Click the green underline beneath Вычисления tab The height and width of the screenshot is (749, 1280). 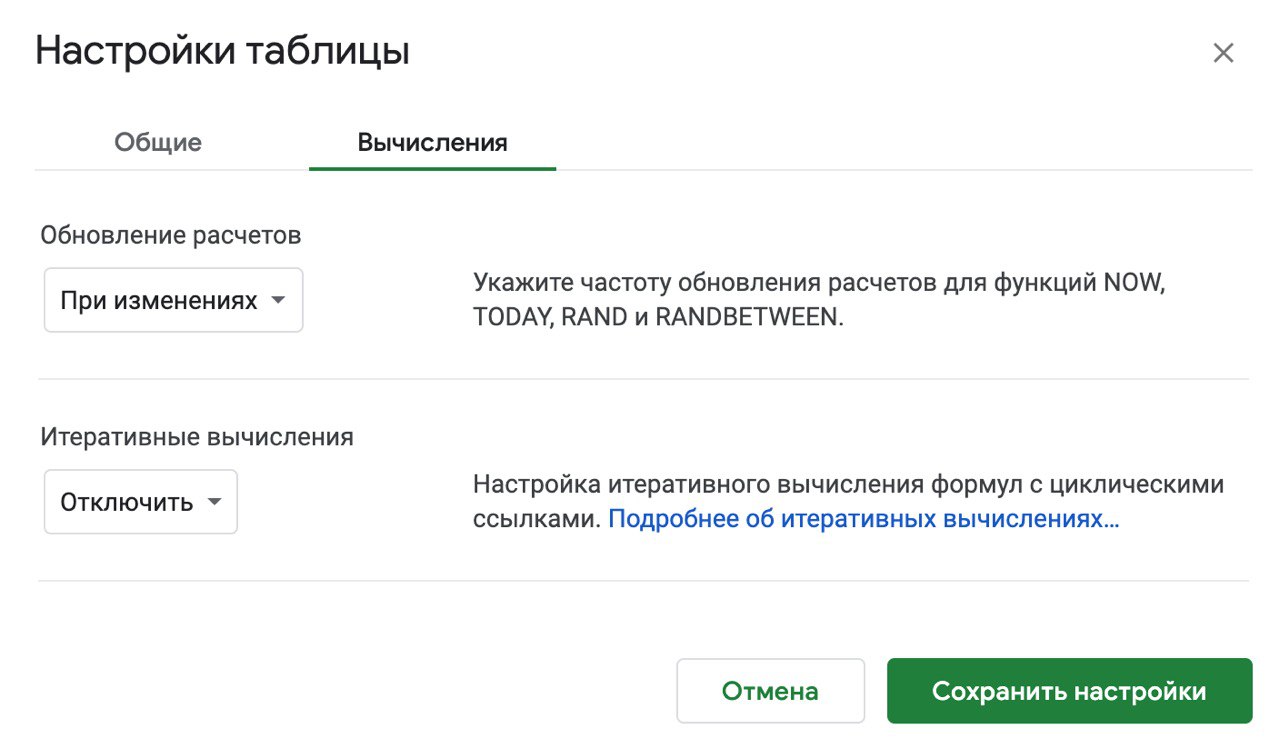click(x=433, y=168)
